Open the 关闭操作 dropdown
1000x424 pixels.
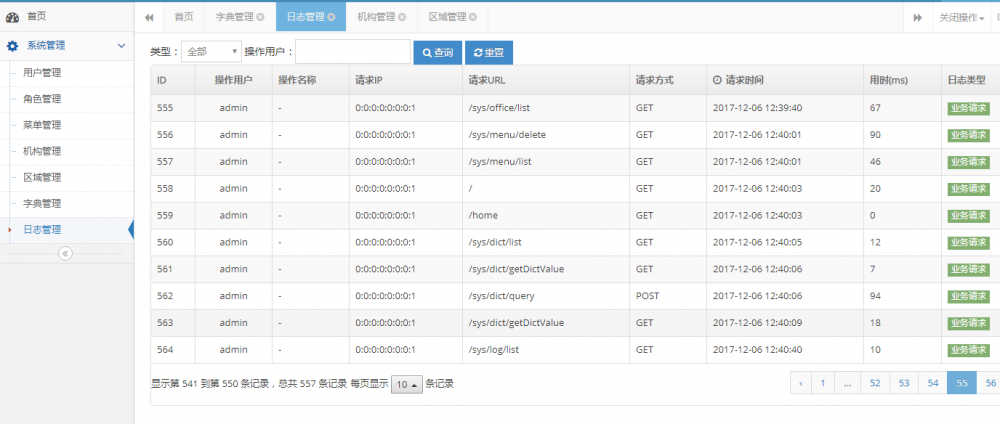click(x=961, y=17)
